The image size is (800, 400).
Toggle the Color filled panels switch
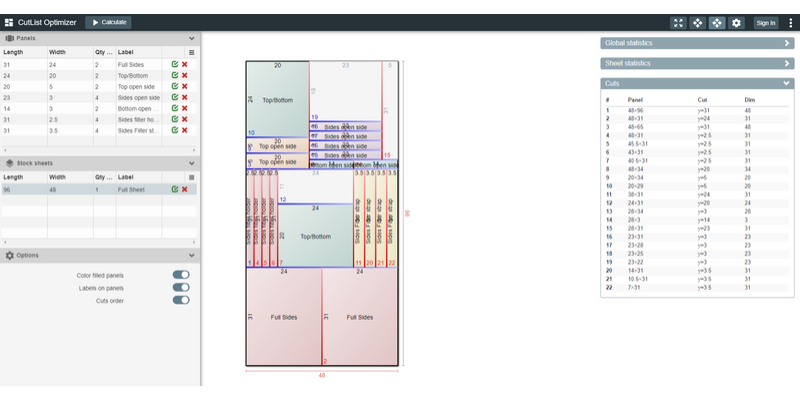tap(181, 275)
